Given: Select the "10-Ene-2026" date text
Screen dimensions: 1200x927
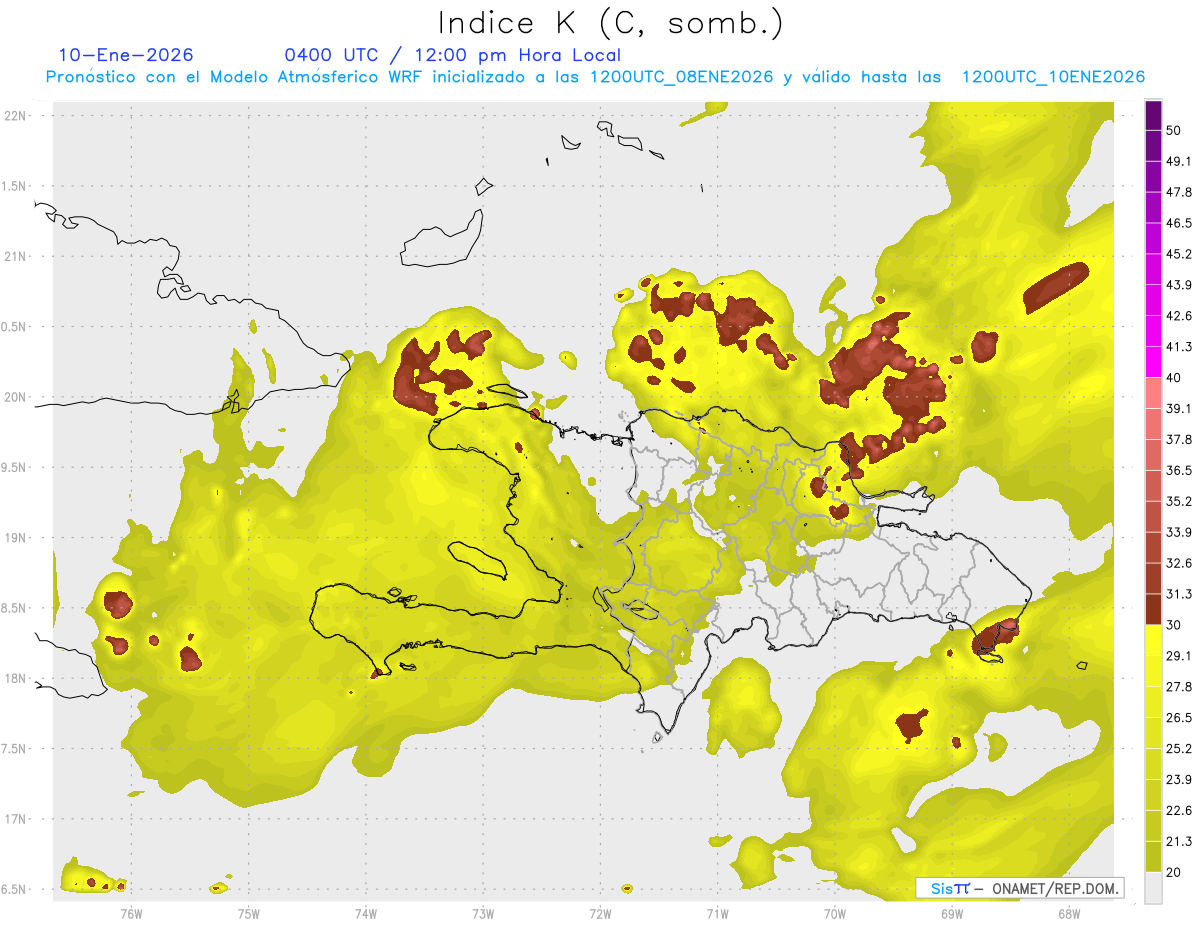Looking at the screenshot, I should click(126, 55).
